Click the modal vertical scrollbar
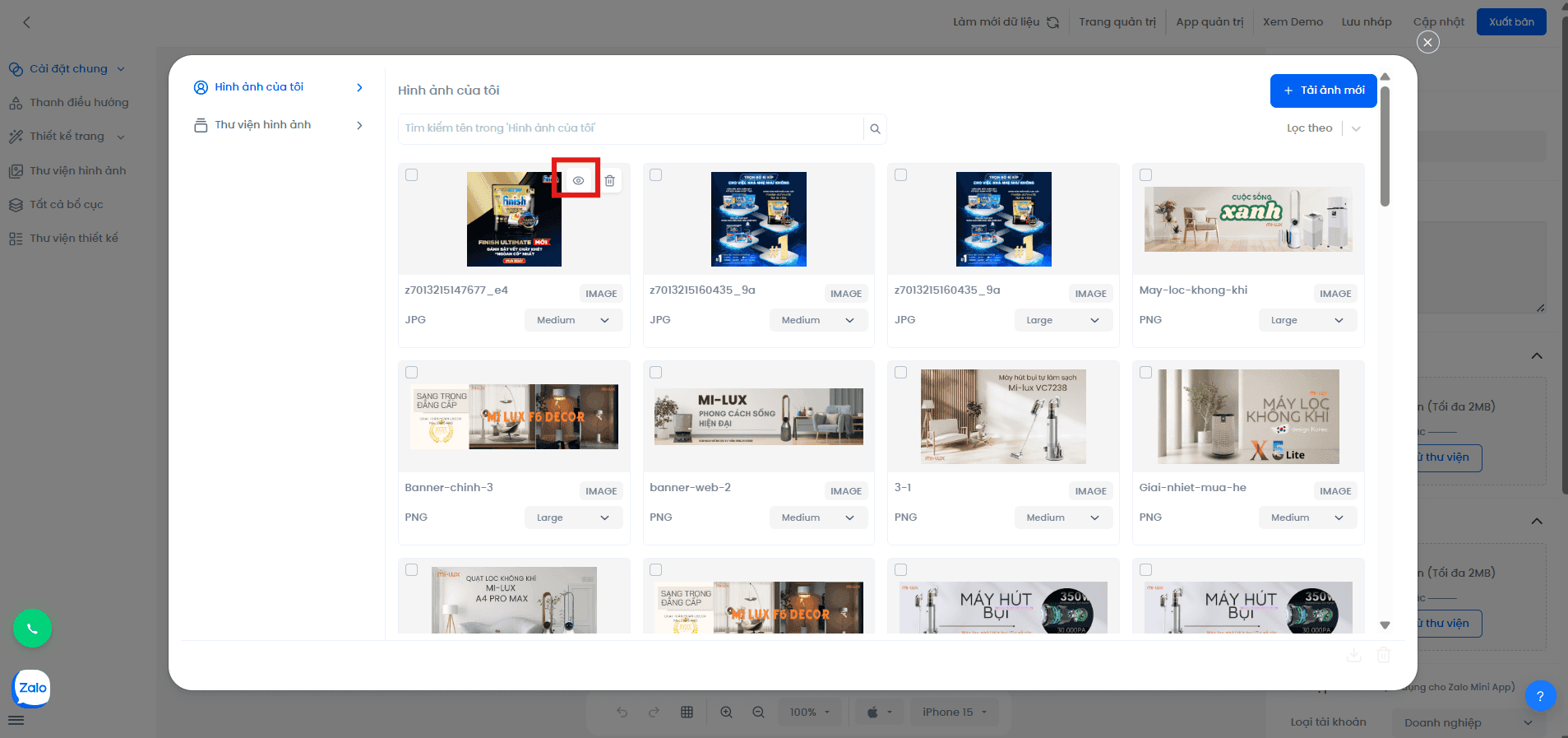Screen dimensions: 1568x738 1385,148
